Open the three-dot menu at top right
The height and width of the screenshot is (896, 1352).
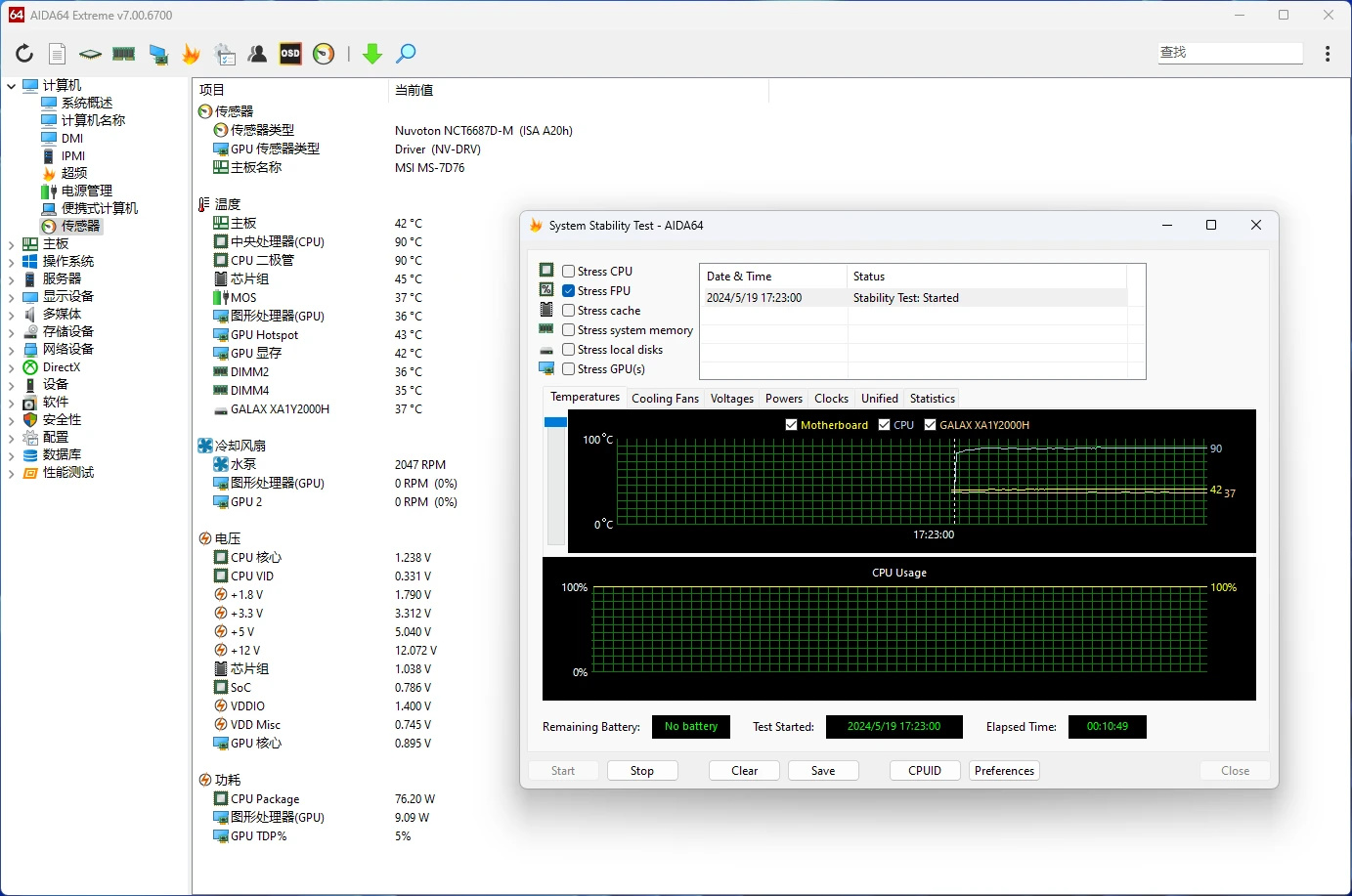click(1327, 54)
